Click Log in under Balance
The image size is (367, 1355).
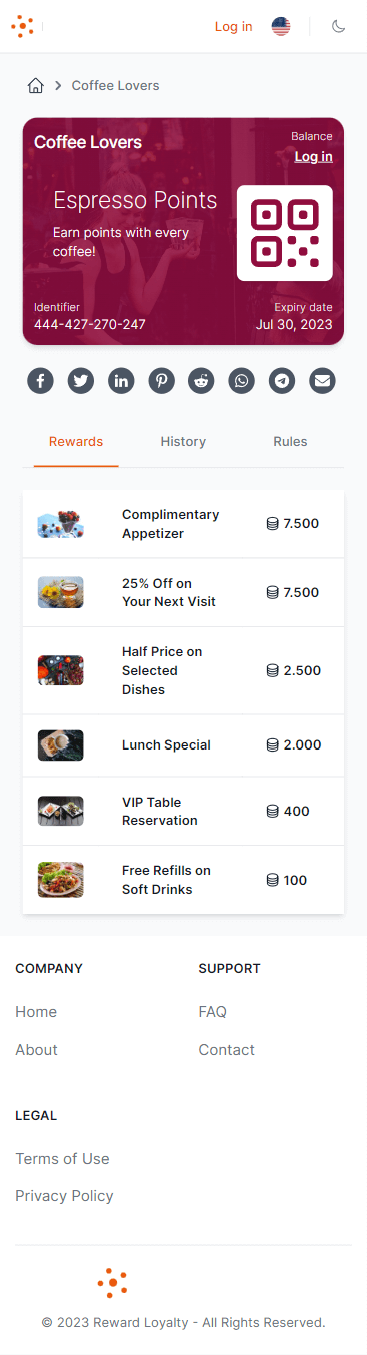click(x=314, y=157)
